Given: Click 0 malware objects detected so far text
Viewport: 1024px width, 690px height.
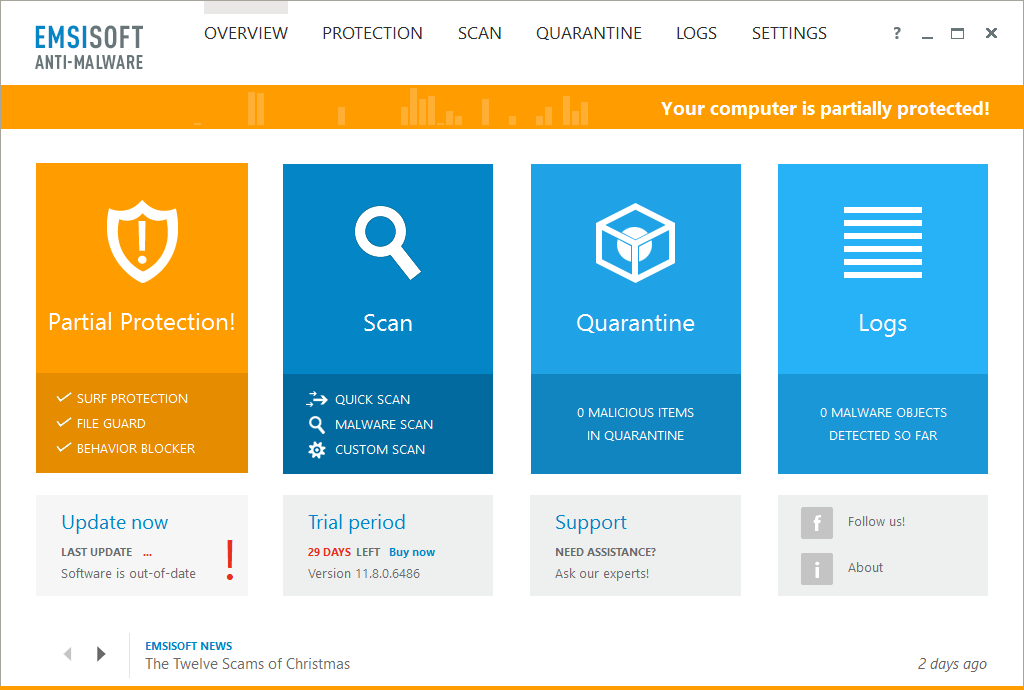Looking at the screenshot, I should tap(883, 424).
